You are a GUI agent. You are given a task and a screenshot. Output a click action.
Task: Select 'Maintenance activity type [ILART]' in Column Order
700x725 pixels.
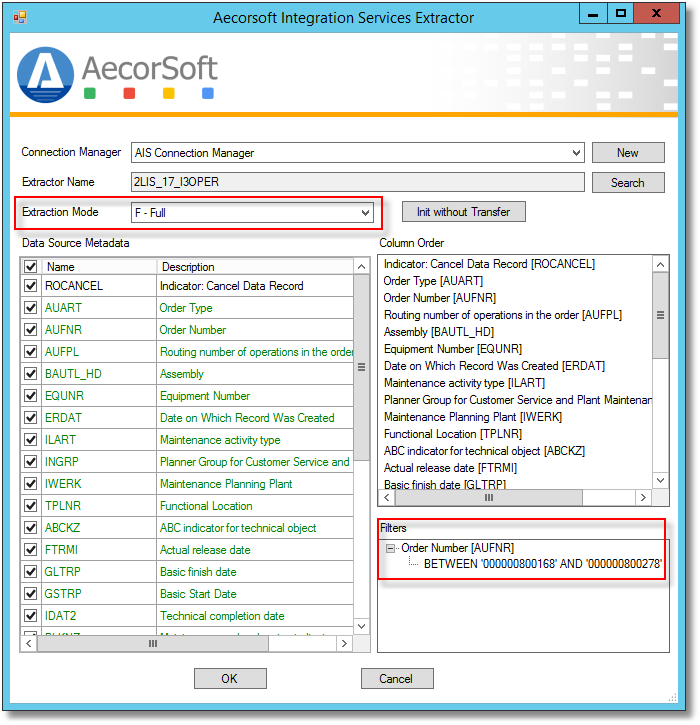(x=464, y=383)
